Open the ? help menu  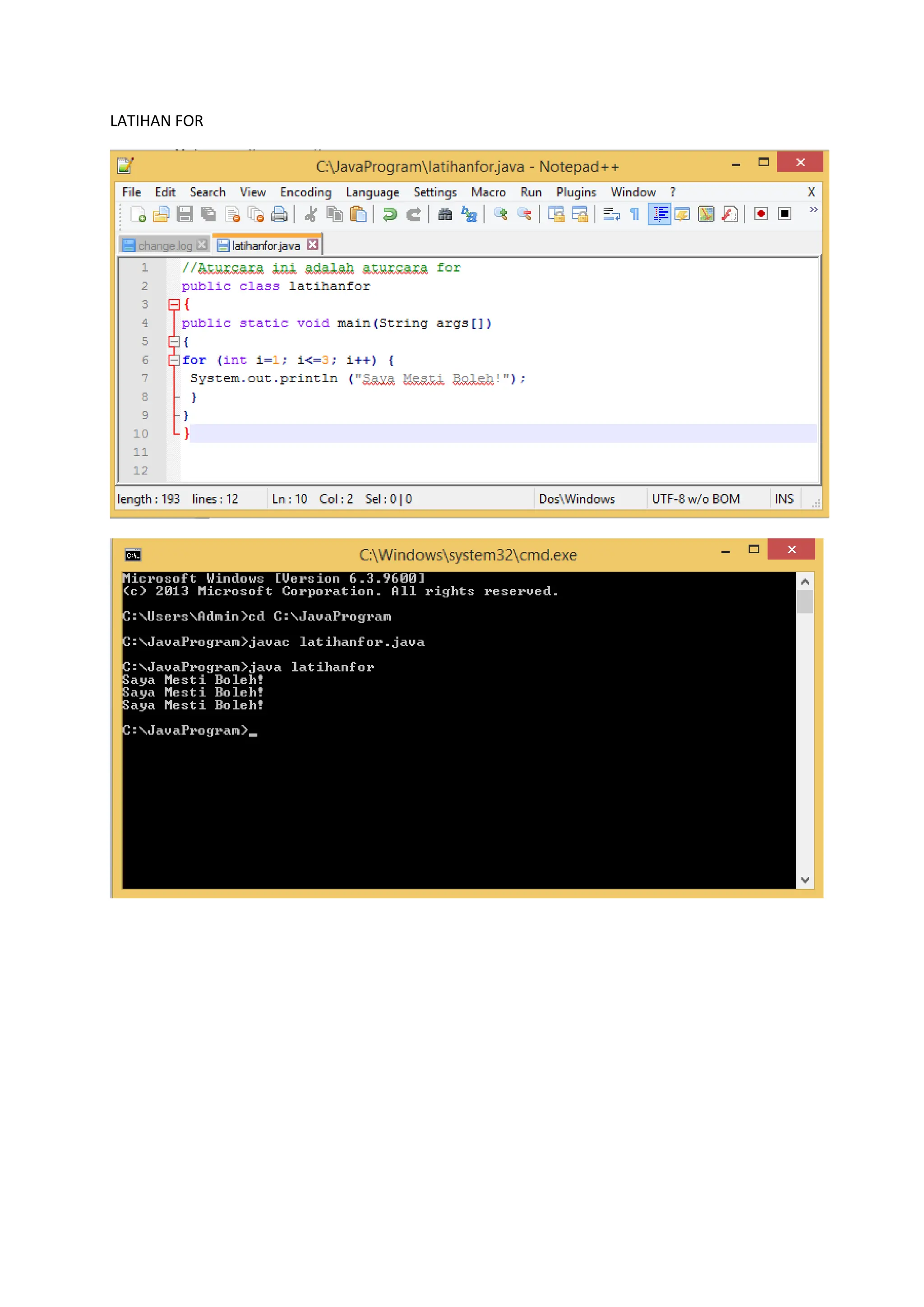click(x=673, y=192)
